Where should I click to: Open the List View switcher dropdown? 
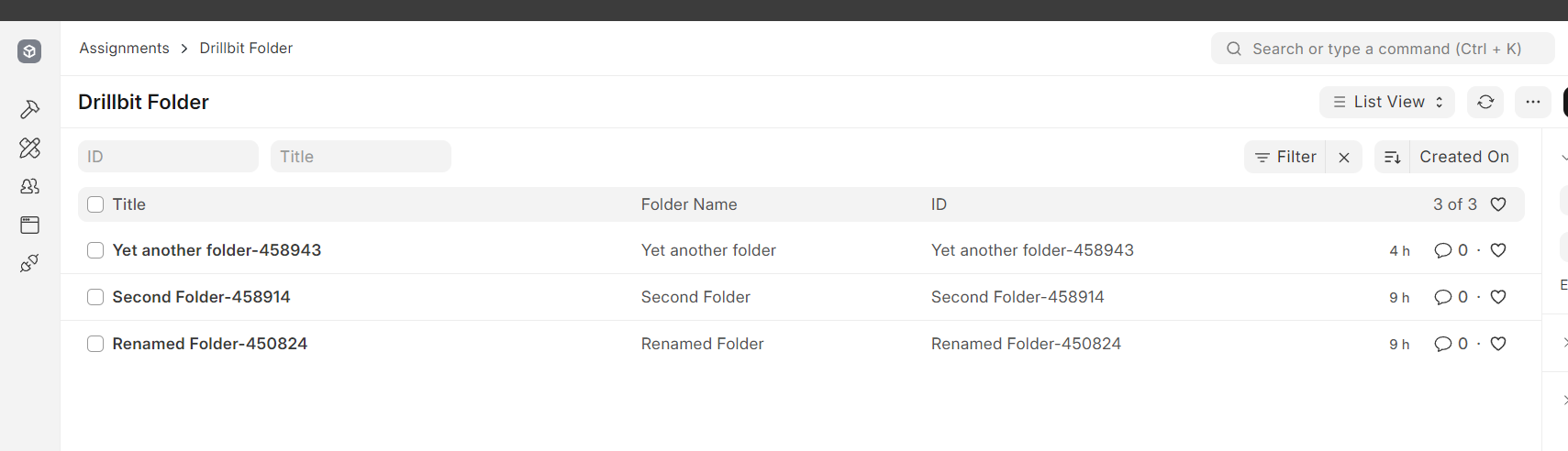(x=1386, y=102)
